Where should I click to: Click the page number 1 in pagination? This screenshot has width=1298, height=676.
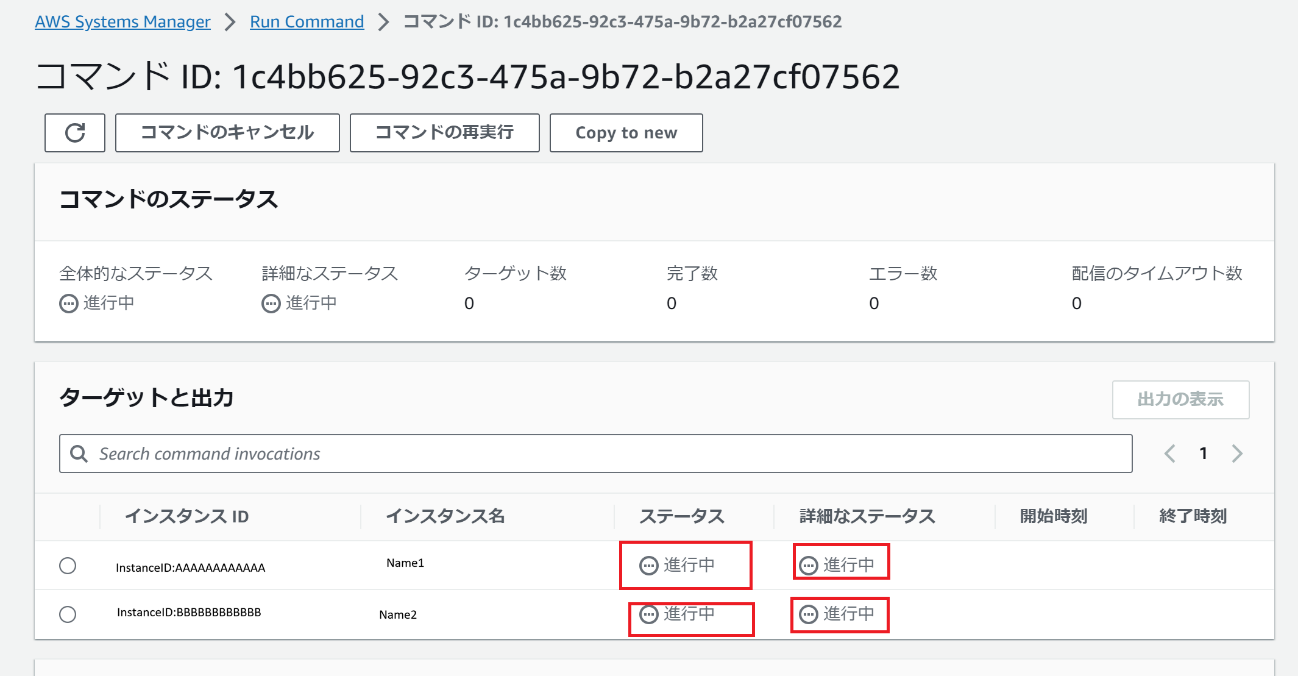pyautogui.click(x=1203, y=453)
